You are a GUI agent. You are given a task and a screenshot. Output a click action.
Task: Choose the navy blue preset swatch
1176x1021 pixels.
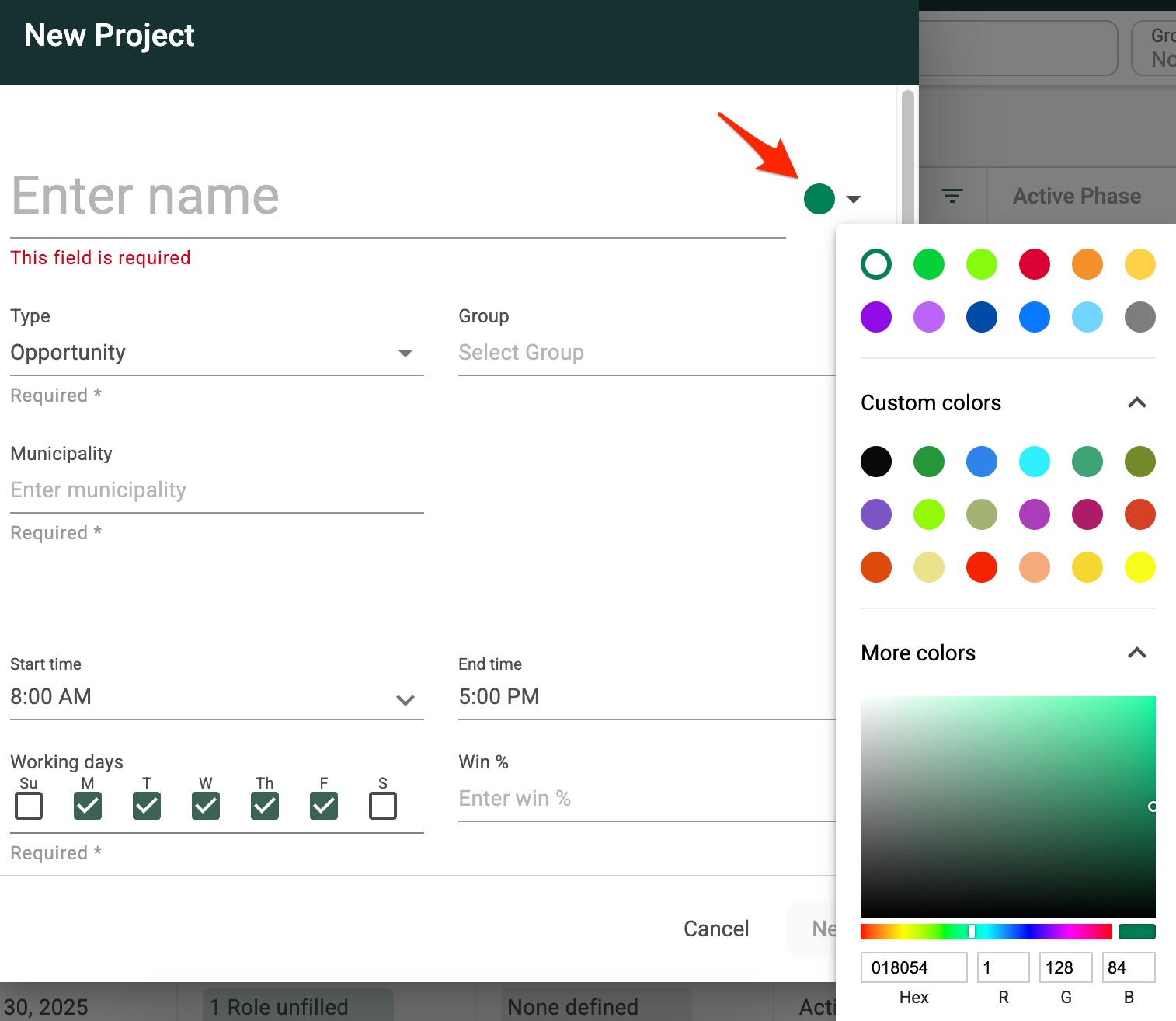(x=982, y=317)
